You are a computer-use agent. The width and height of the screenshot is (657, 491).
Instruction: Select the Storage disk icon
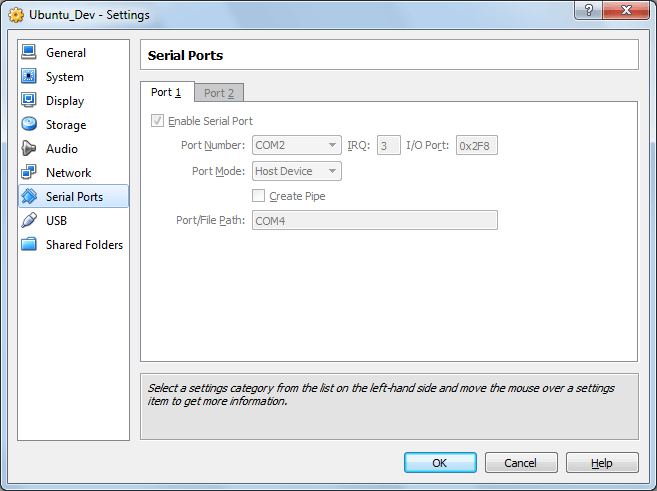pyautogui.click(x=29, y=125)
